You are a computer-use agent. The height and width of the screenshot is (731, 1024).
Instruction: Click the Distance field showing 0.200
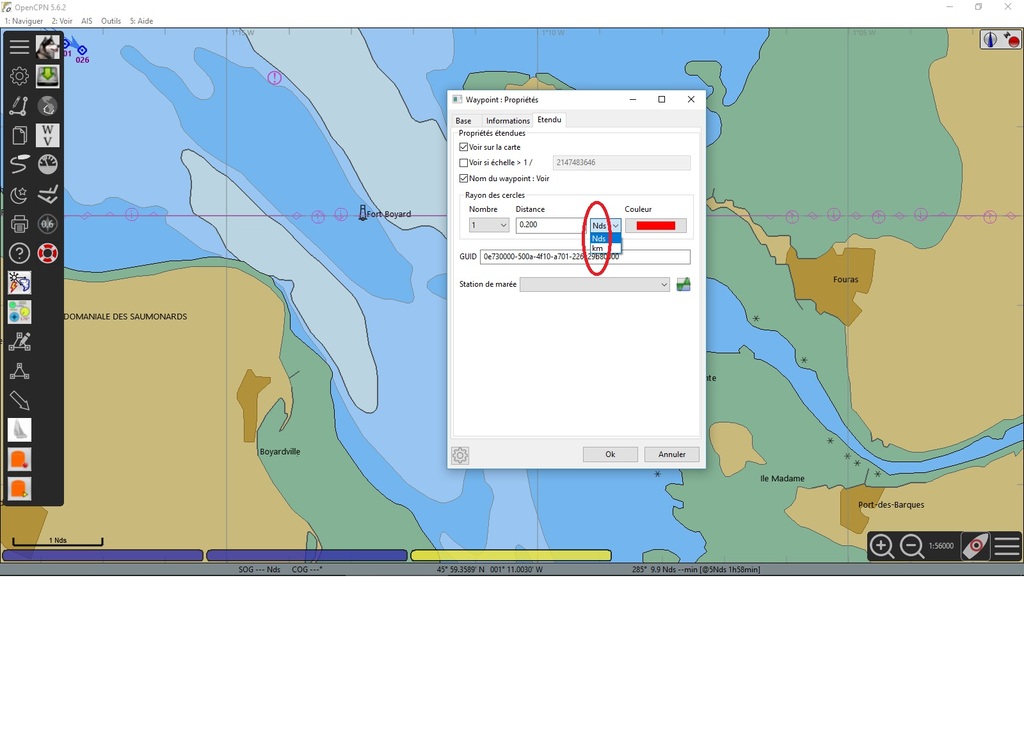click(552, 225)
